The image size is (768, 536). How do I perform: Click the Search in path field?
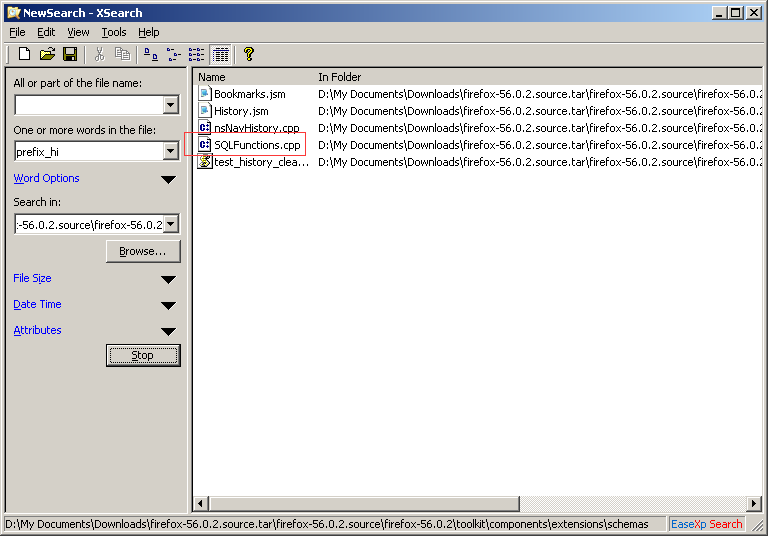point(90,224)
